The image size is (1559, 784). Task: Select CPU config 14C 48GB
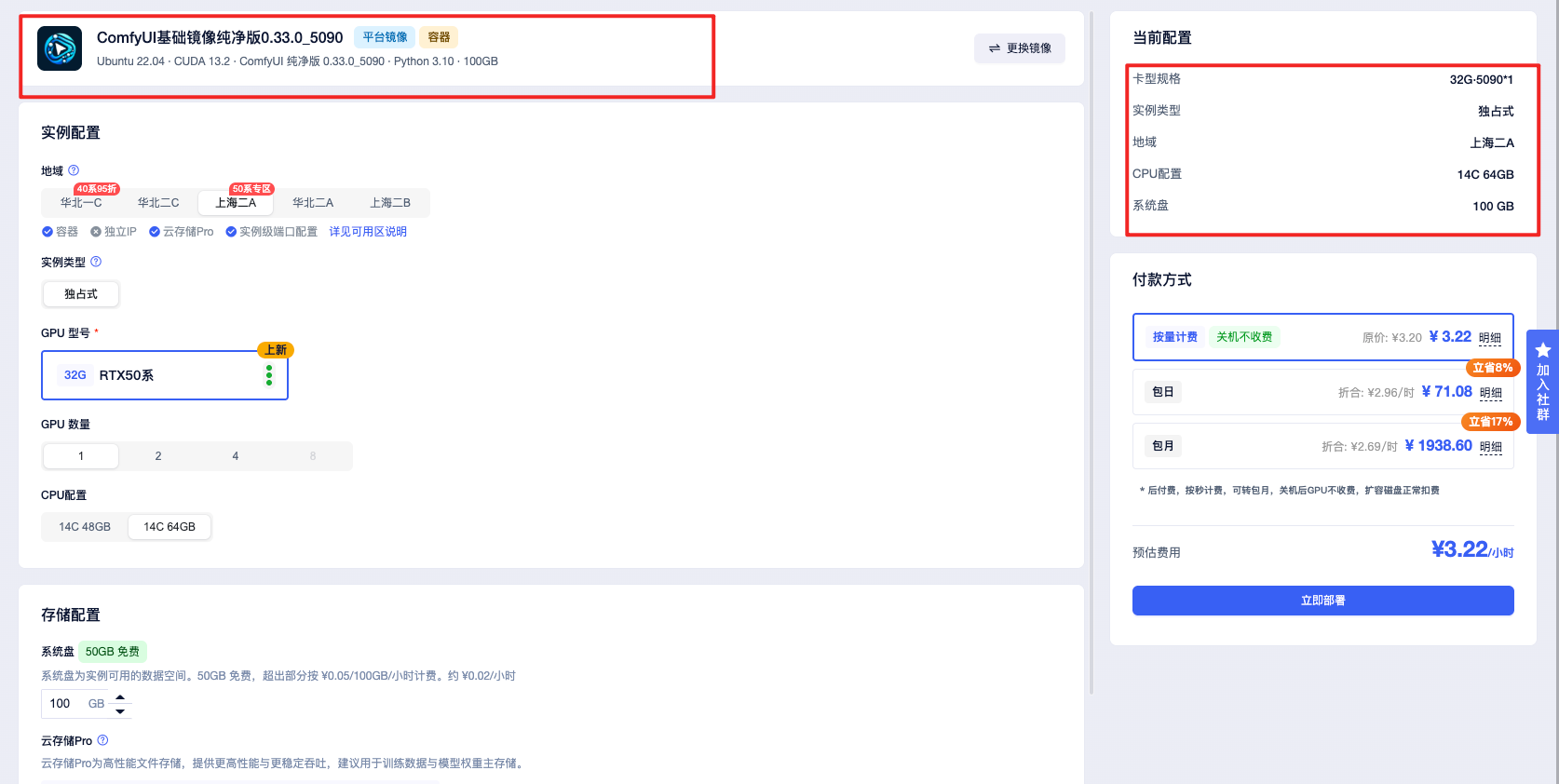click(x=85, y=527)
